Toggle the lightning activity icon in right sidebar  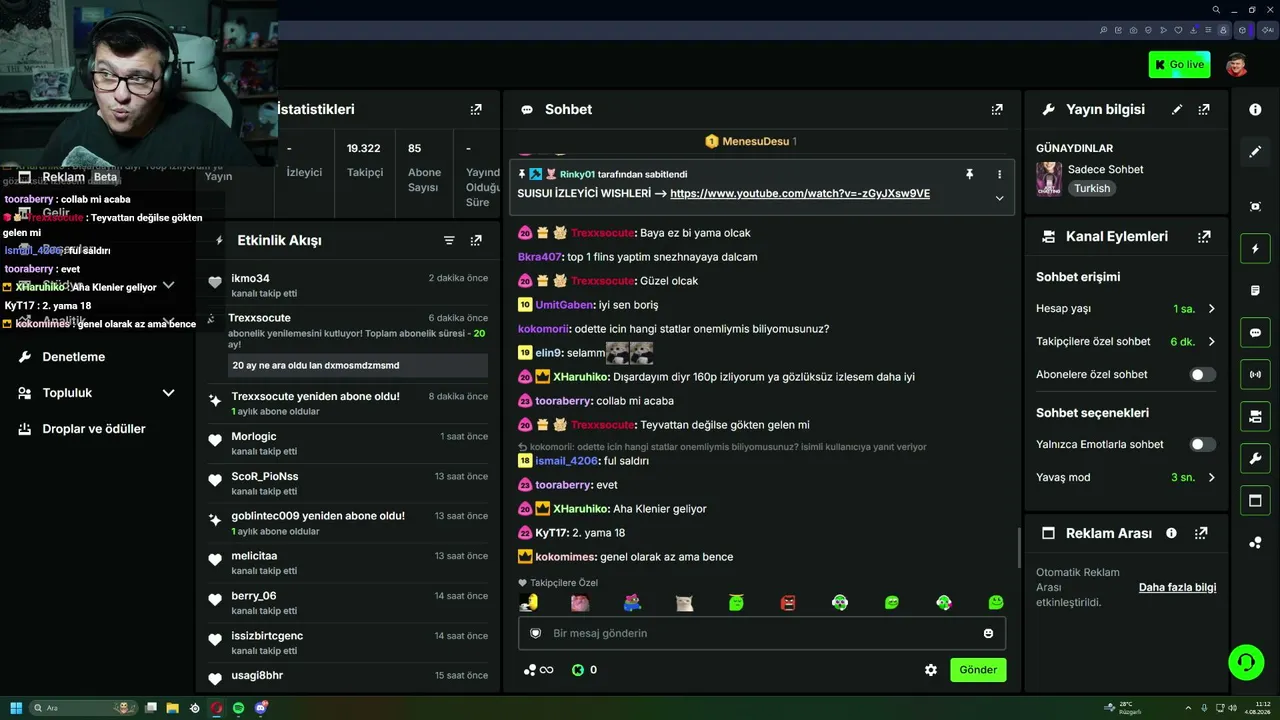click(1255, 248)
